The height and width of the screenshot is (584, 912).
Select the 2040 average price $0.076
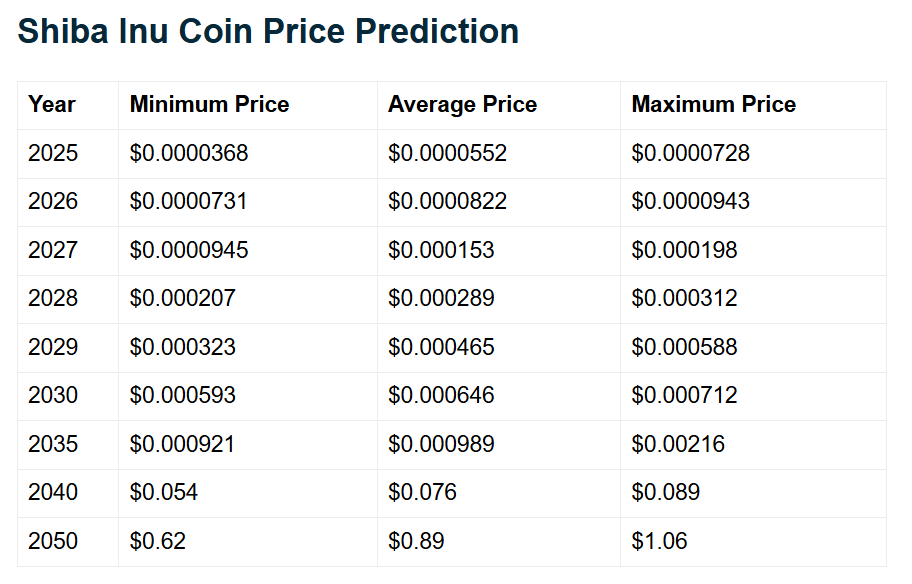tap(422, 492)
